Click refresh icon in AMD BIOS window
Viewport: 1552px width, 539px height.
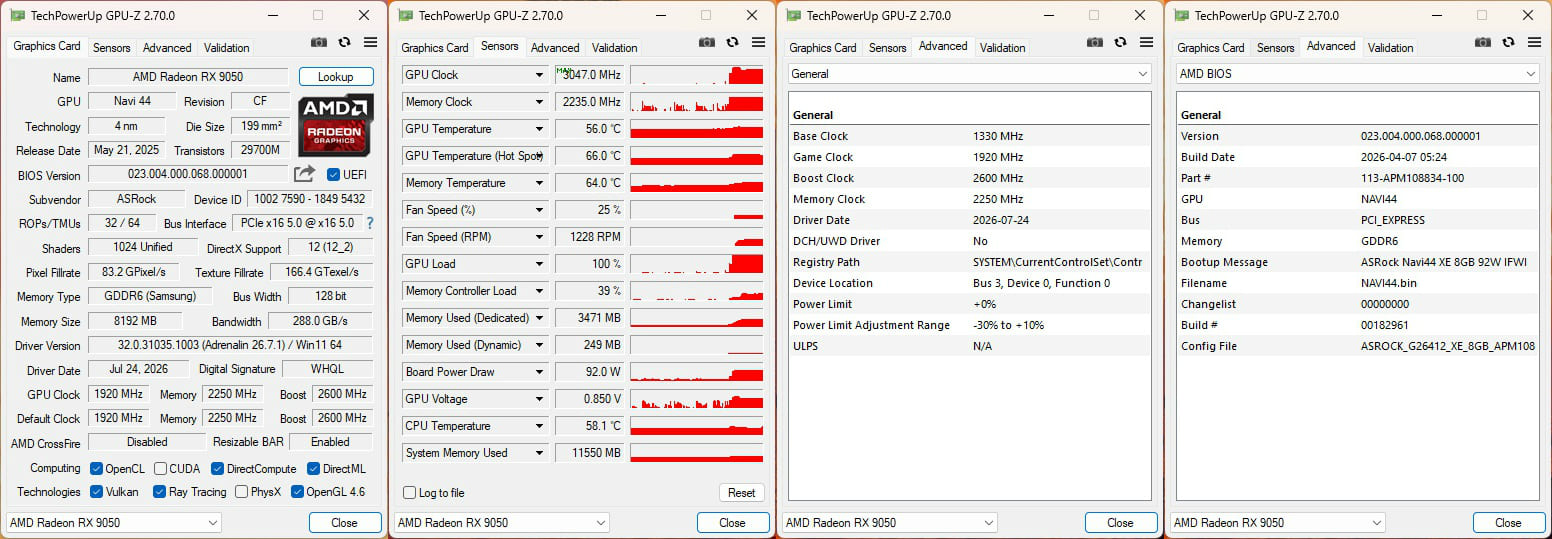pyautogui.click(x=1509, y=42)
